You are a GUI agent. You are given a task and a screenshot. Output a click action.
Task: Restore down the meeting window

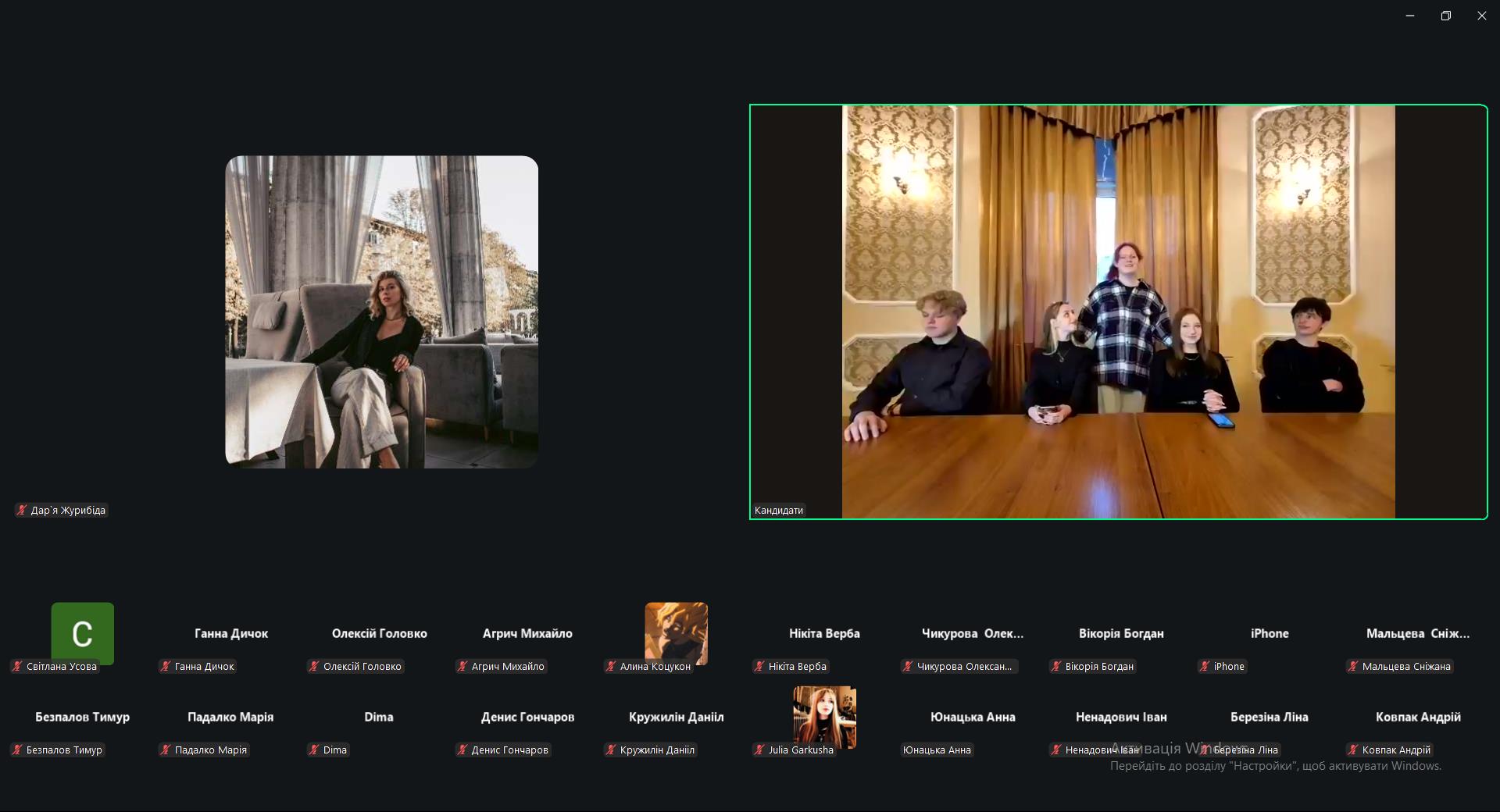(1445, 16)
